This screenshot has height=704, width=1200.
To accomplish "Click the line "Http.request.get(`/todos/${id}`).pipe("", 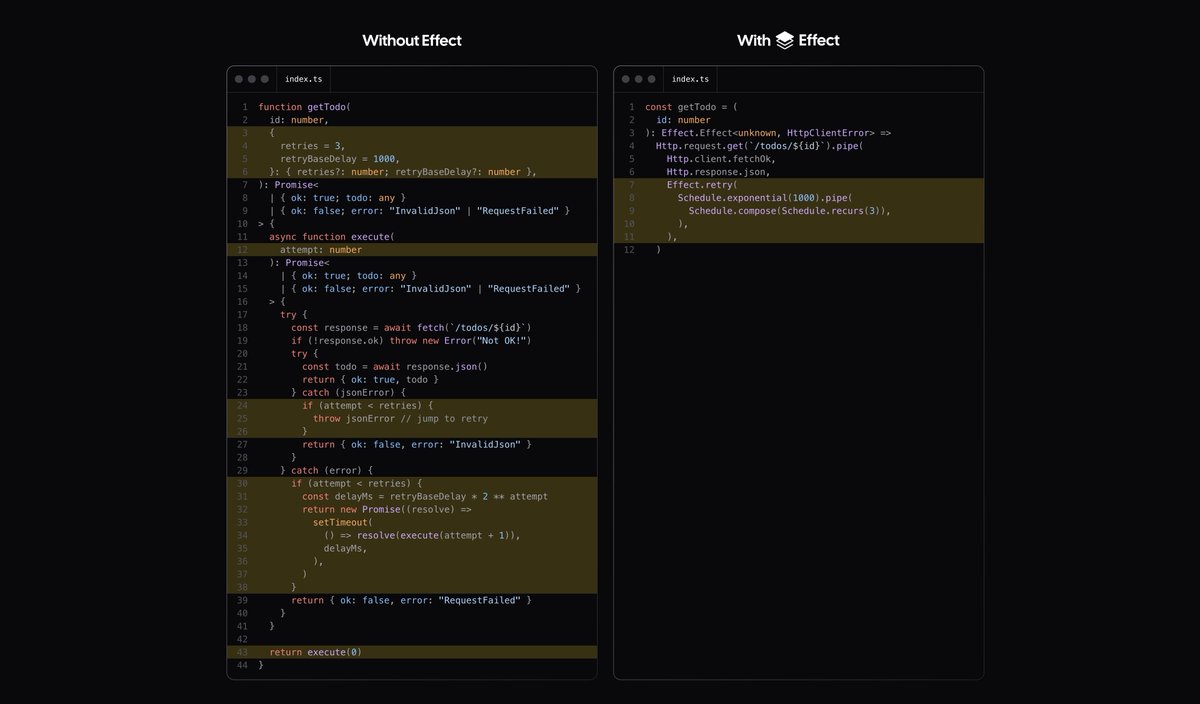I will [759, 146].
